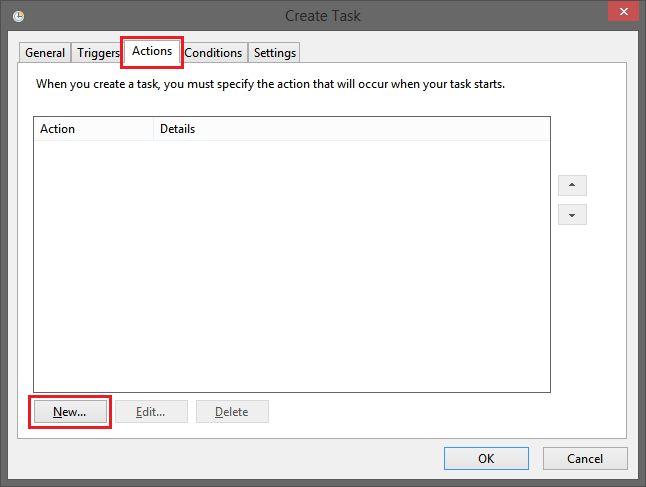Screen dimensions: 646x487
Task: Click the New... button
Action: (70, 412)
